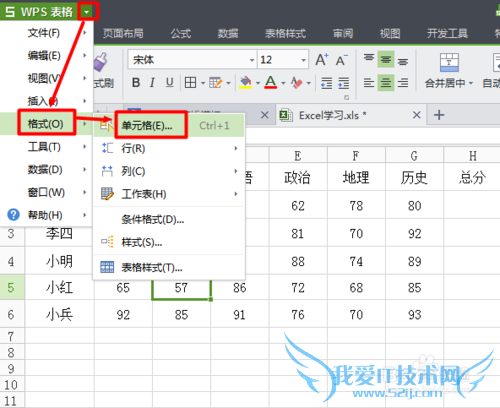
Task: Open 表格样式(T)... option
Action: point(152,267)
